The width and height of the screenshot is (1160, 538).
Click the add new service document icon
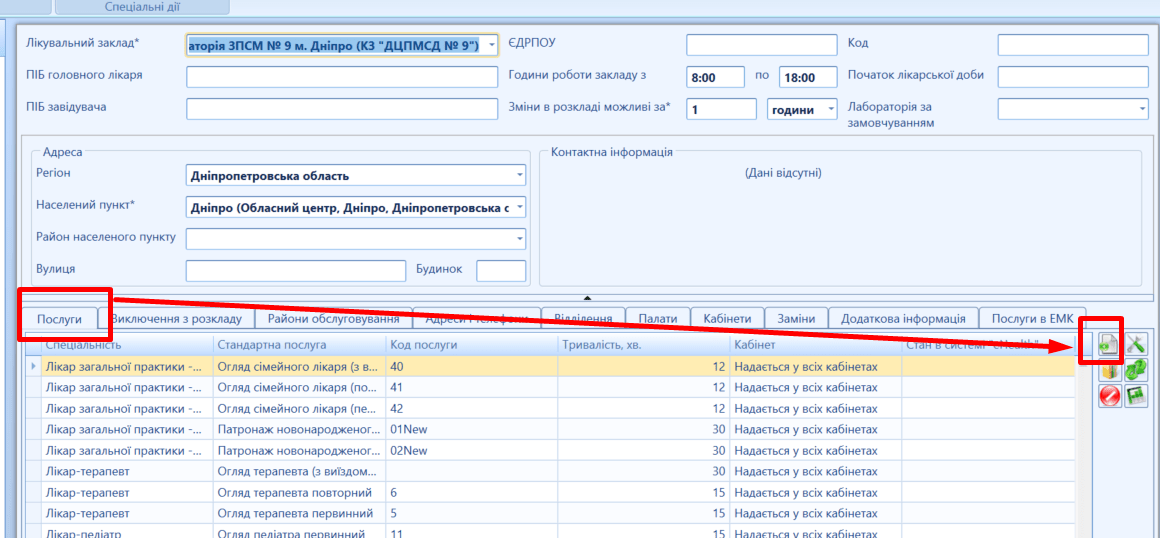point(1108,344)
